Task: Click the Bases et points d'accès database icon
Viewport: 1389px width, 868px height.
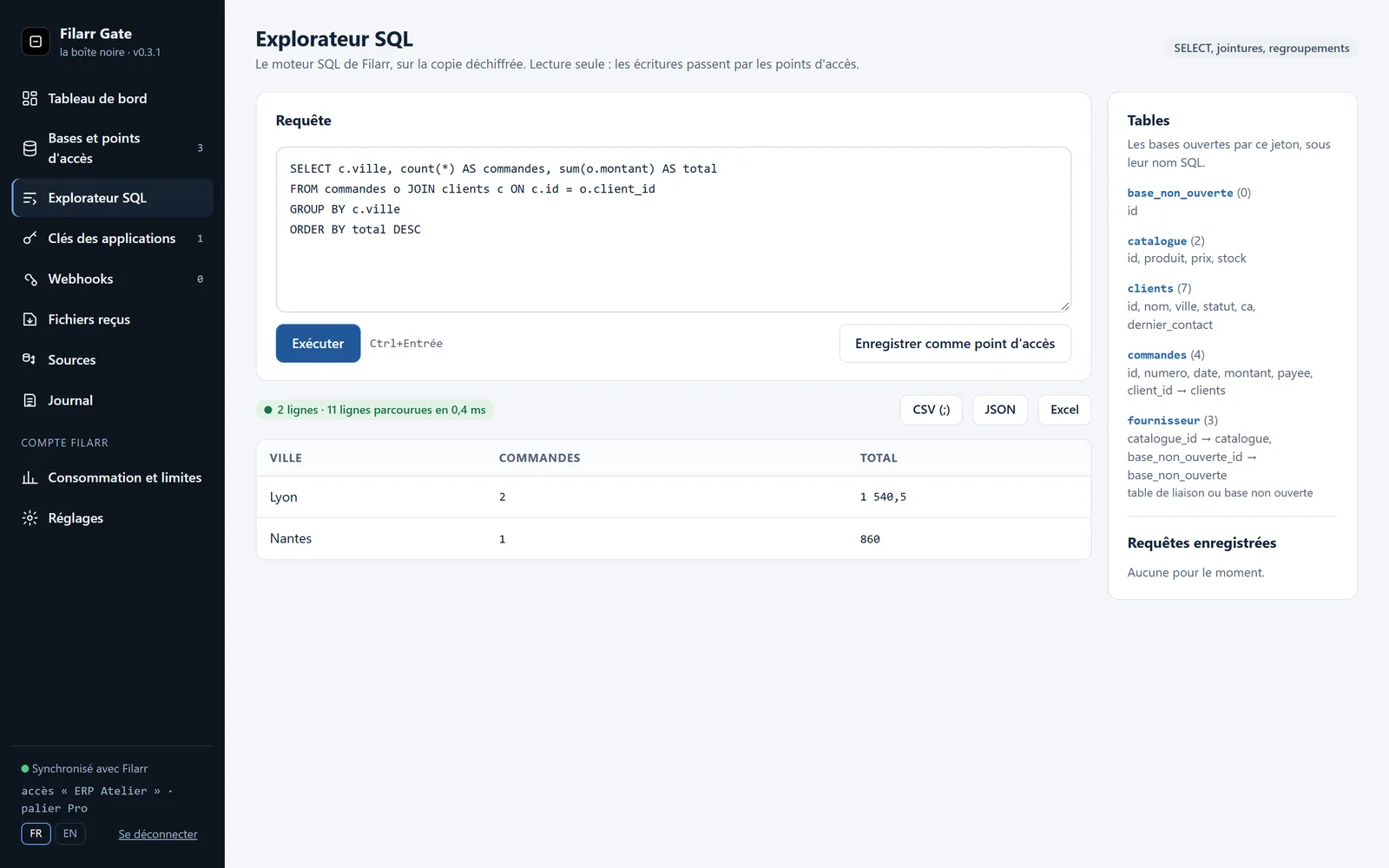Action: point(30,148)
